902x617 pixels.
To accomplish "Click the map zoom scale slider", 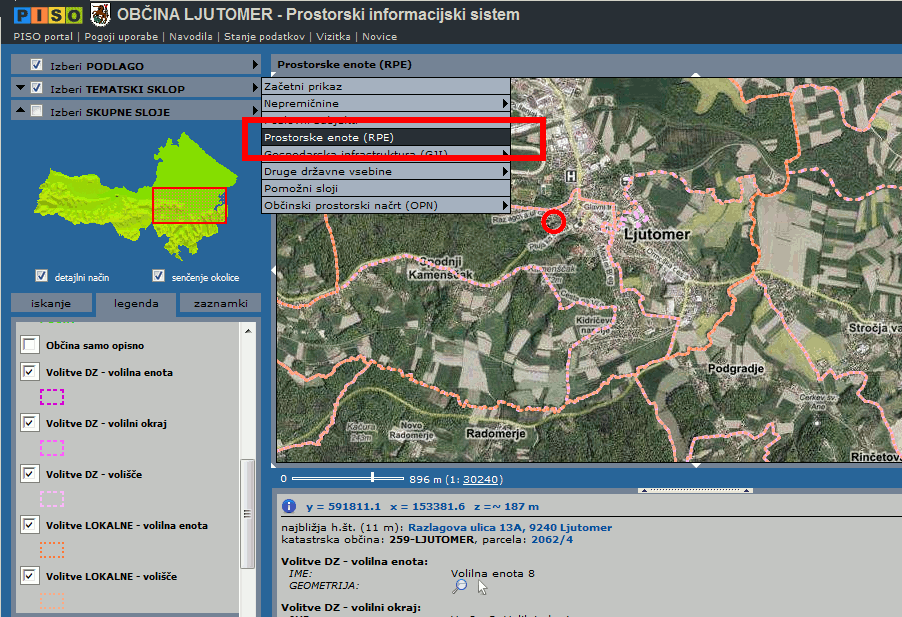I will tap(373, 478).
